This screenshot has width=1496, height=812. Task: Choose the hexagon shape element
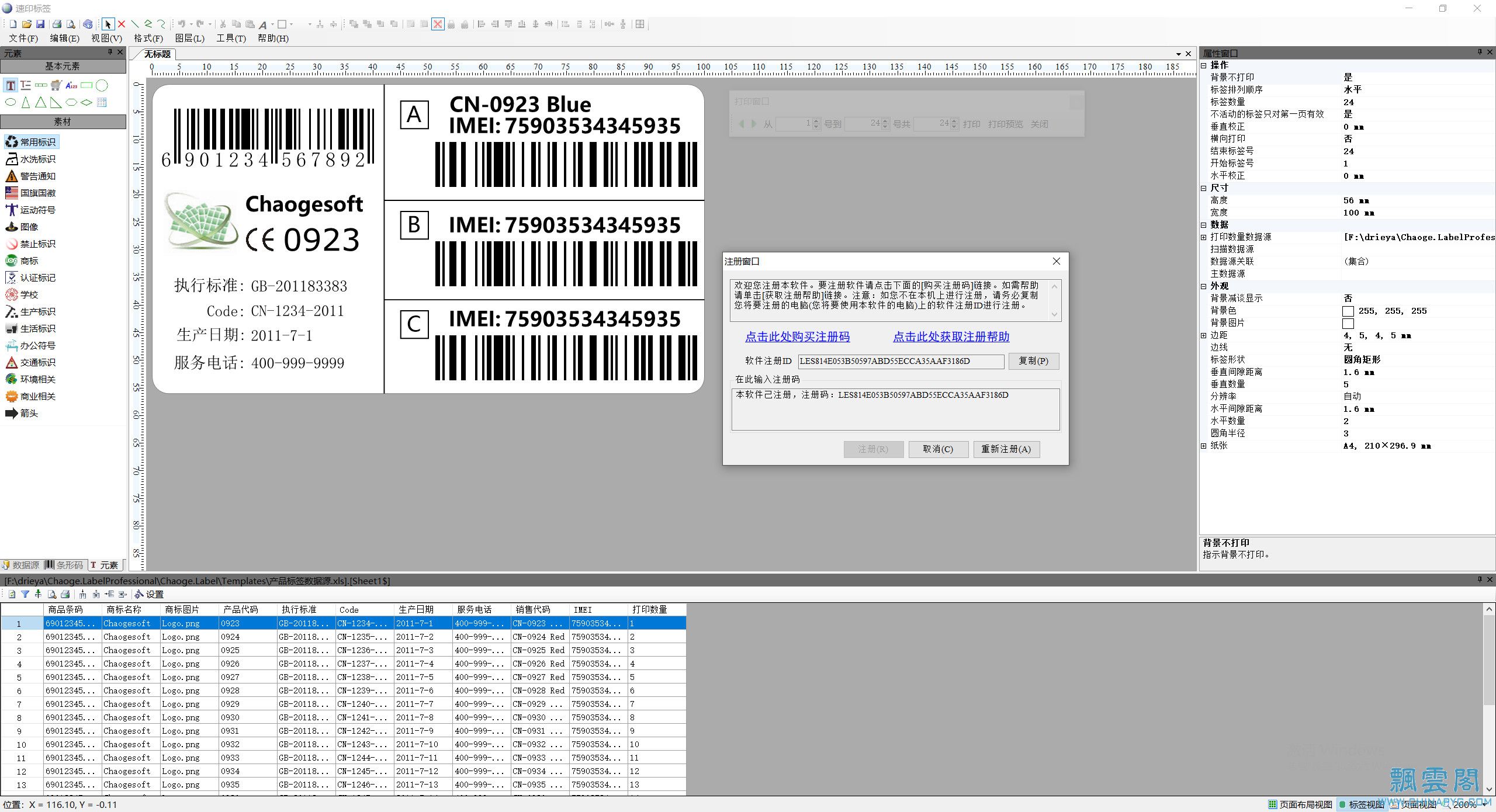(71, 102)
